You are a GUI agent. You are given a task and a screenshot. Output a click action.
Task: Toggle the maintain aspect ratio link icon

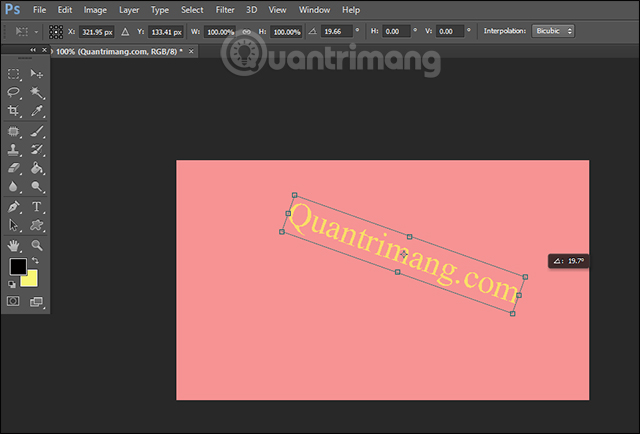click(246, 31)
